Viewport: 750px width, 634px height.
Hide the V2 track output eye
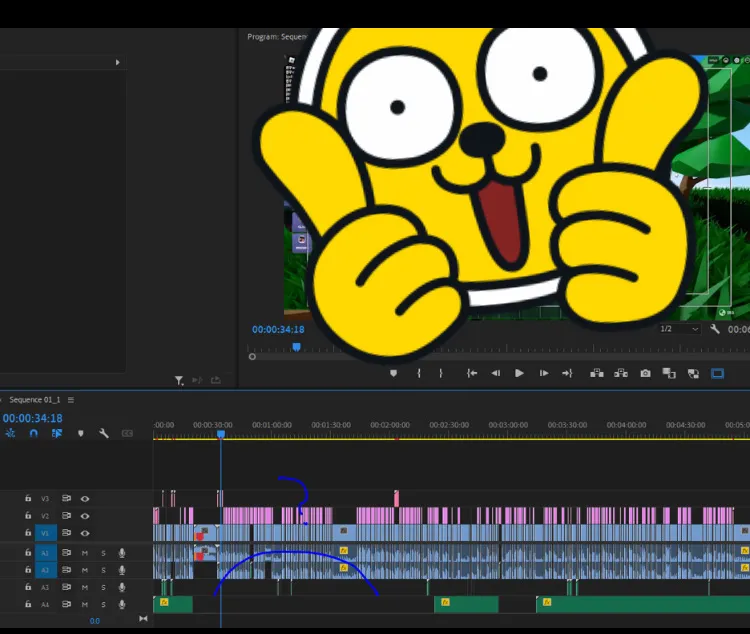tap(85, 516)
